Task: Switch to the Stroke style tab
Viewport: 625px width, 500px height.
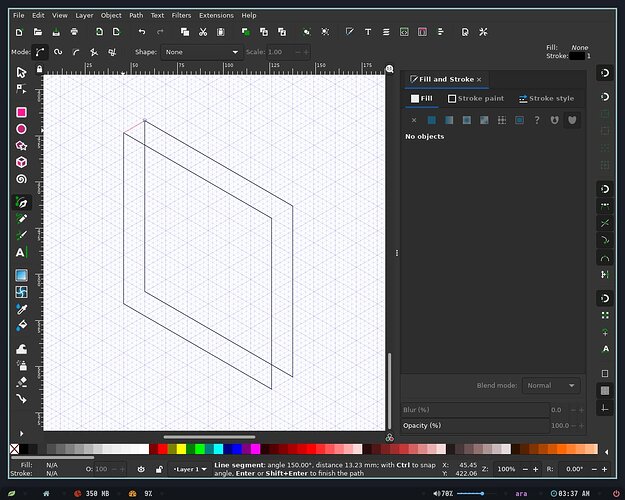Action: pos(546,98)
